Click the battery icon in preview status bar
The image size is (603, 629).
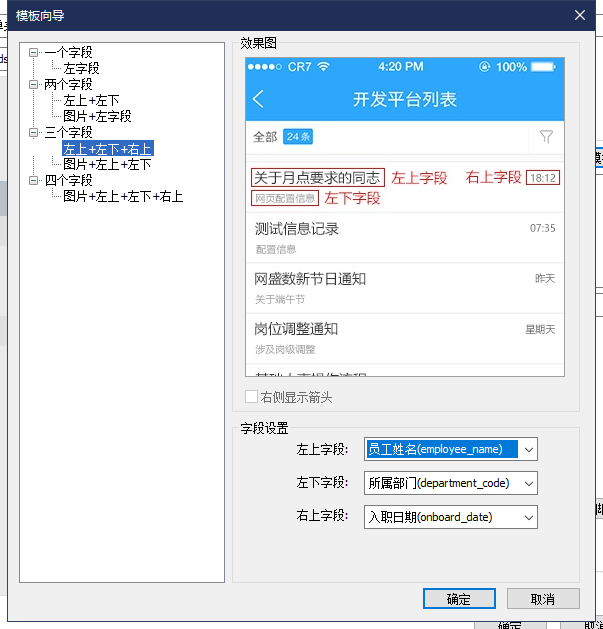[543, 67]
